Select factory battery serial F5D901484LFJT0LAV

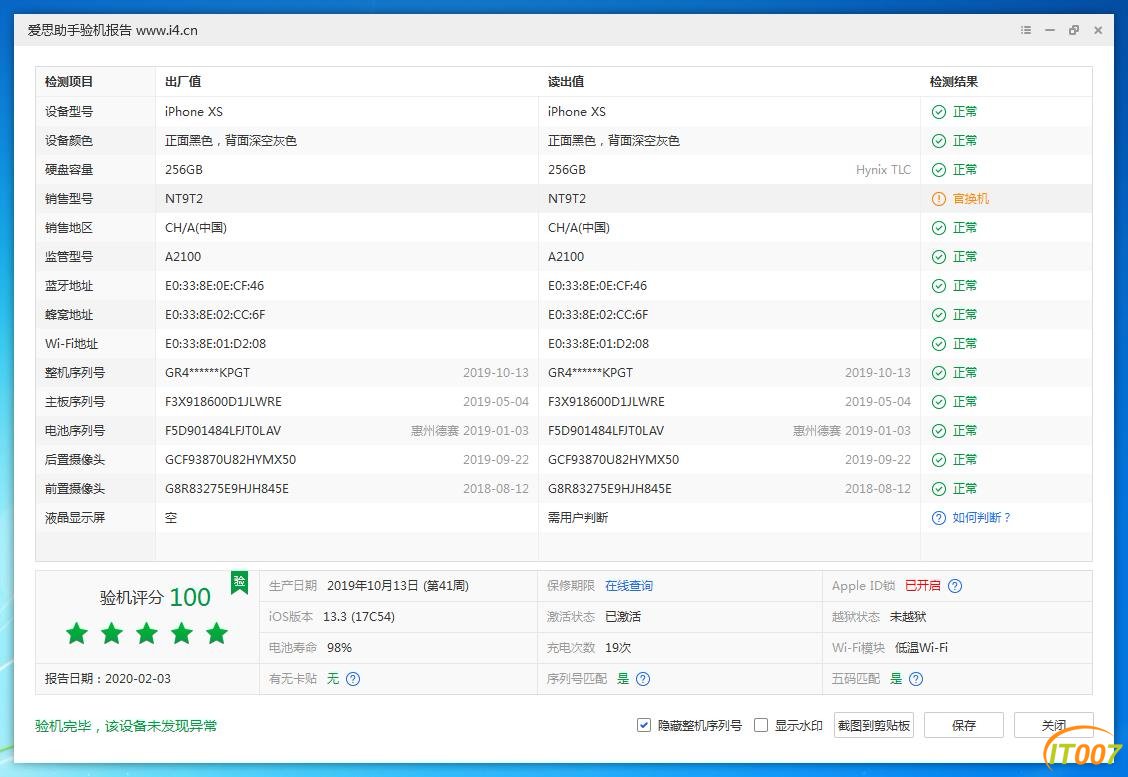click(x=223, y=431)
